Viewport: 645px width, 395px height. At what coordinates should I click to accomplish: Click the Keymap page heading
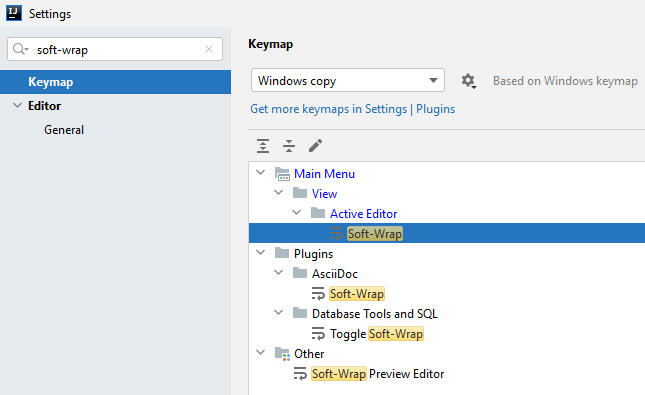271,44
